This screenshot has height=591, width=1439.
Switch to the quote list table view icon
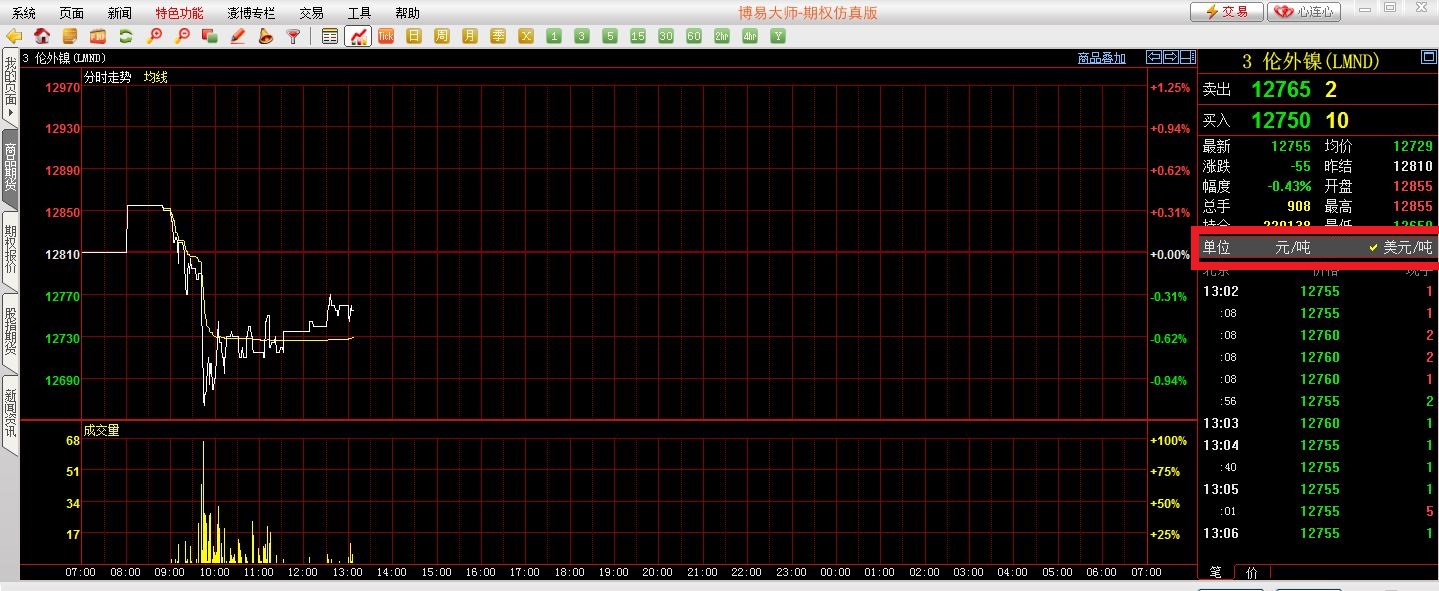[x=331, y=36]
